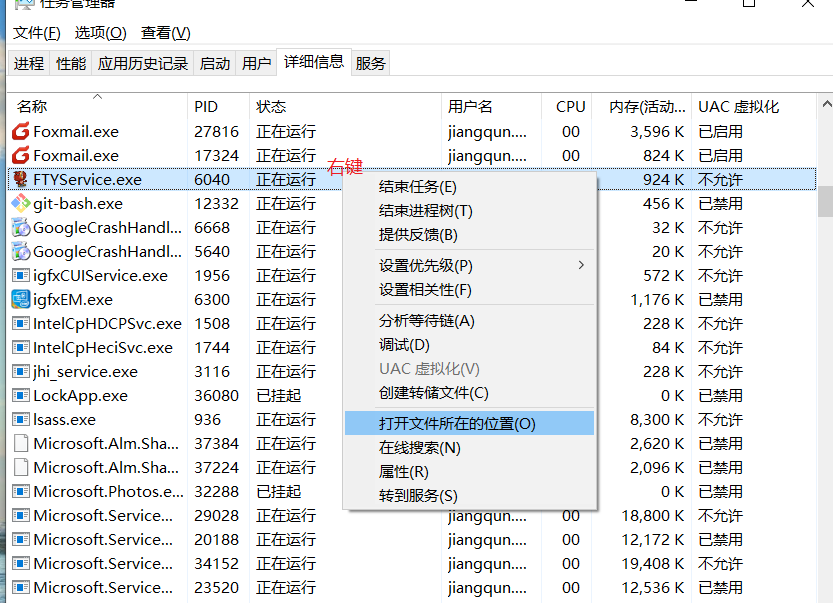Click the FTYService.exe process icon
This screenshot has height=603, width=833.
point(20,179)
